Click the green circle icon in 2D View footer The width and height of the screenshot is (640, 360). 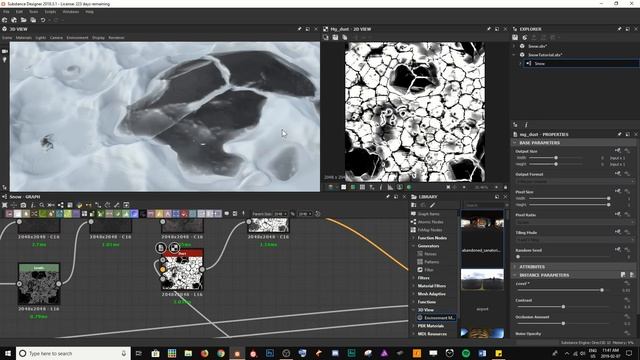[x=409, y=187]
